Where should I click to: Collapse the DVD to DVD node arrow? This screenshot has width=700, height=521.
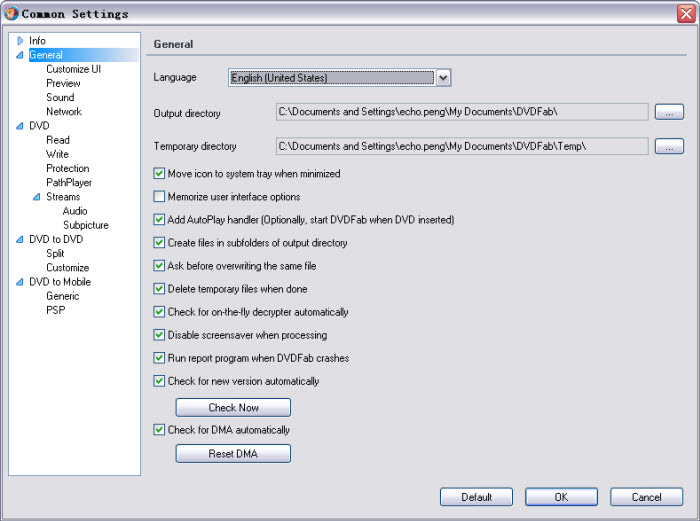coord(20,239)
